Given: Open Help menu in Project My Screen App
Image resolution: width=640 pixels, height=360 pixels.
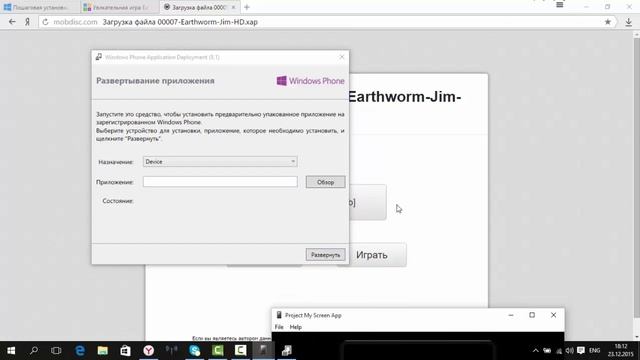Looking at the screenshot, I should (x=296, y=327).
